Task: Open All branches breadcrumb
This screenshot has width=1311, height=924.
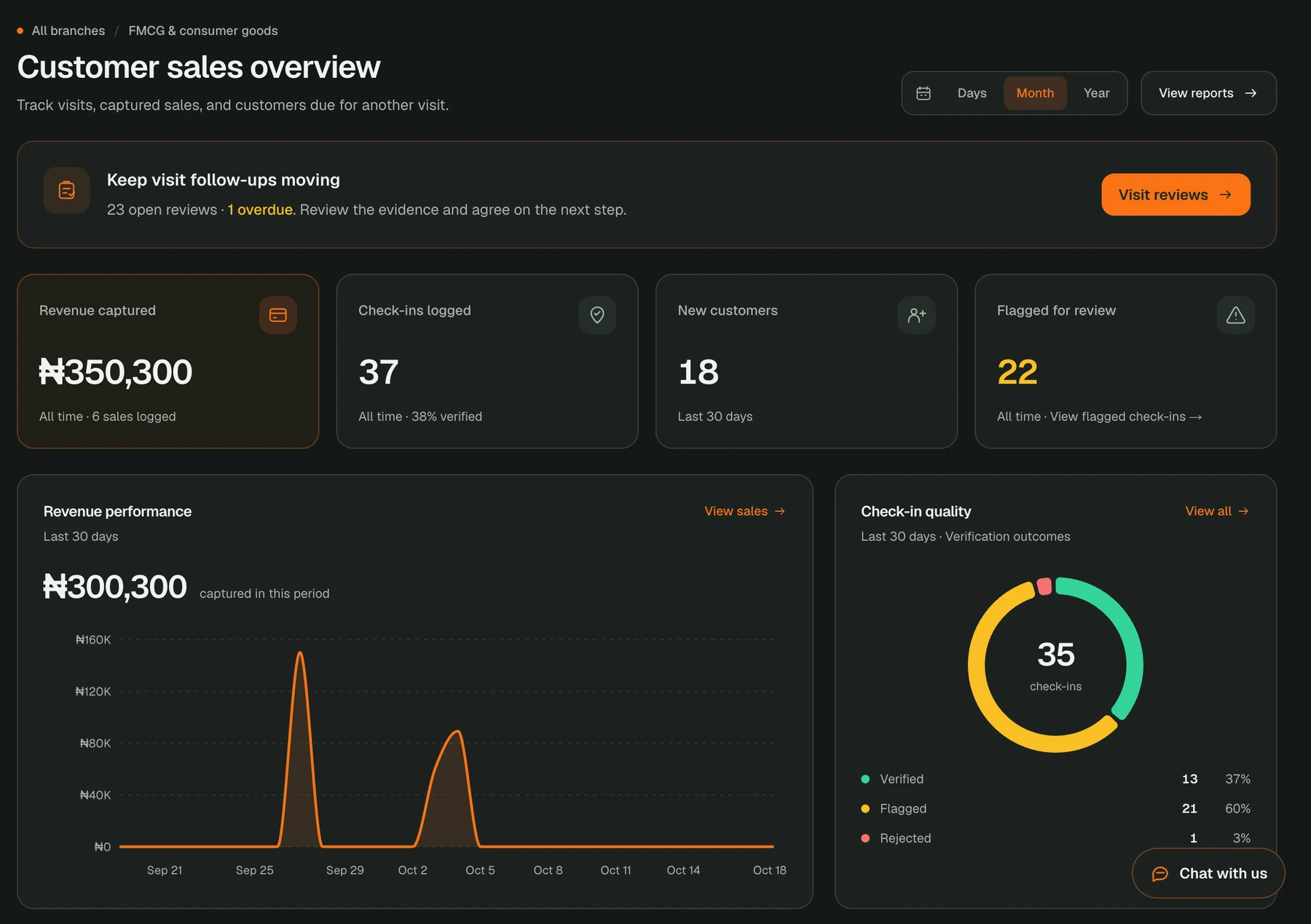Action: 68,31
